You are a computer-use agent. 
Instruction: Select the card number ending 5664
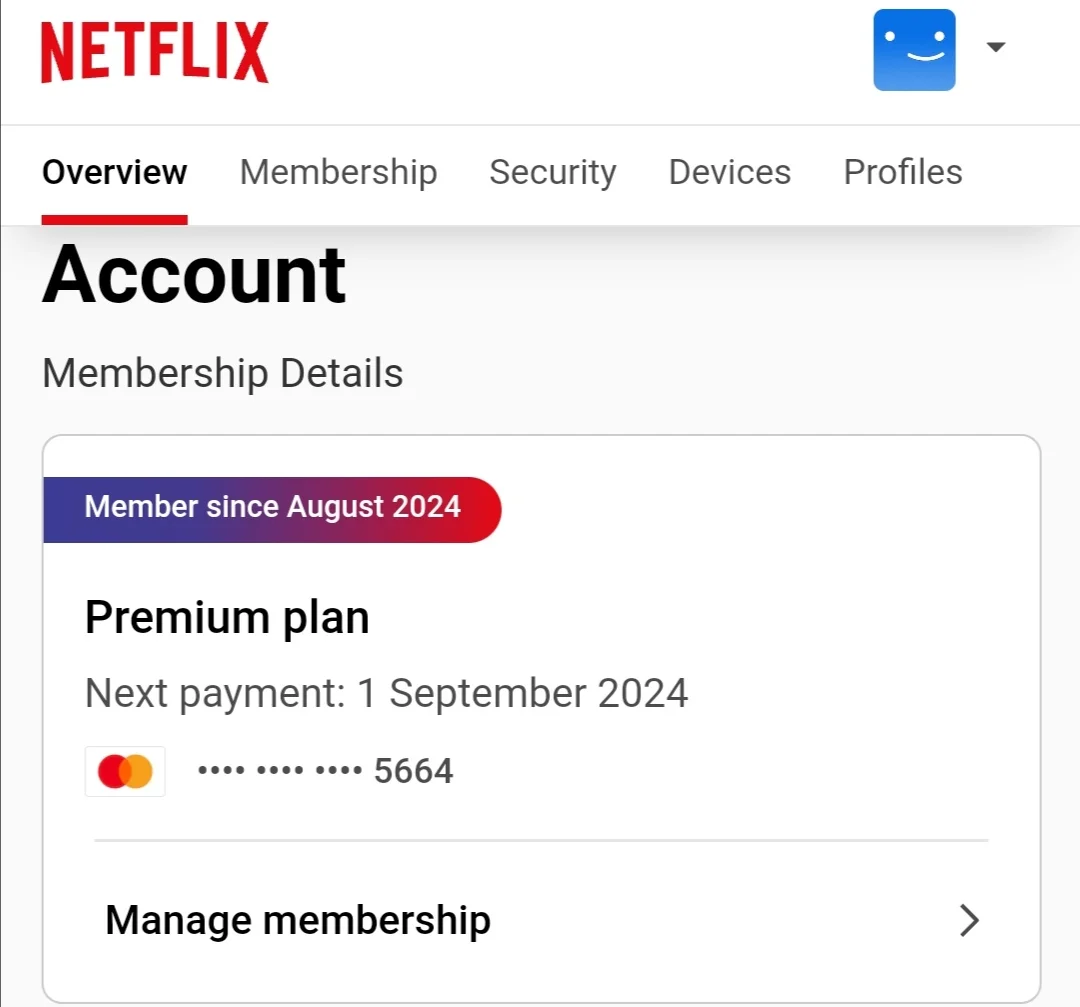tap(325, 770)
